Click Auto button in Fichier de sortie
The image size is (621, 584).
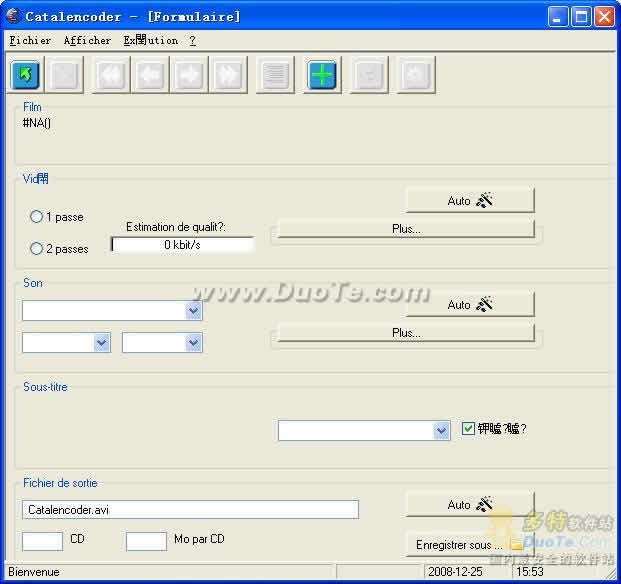point(470,504)
